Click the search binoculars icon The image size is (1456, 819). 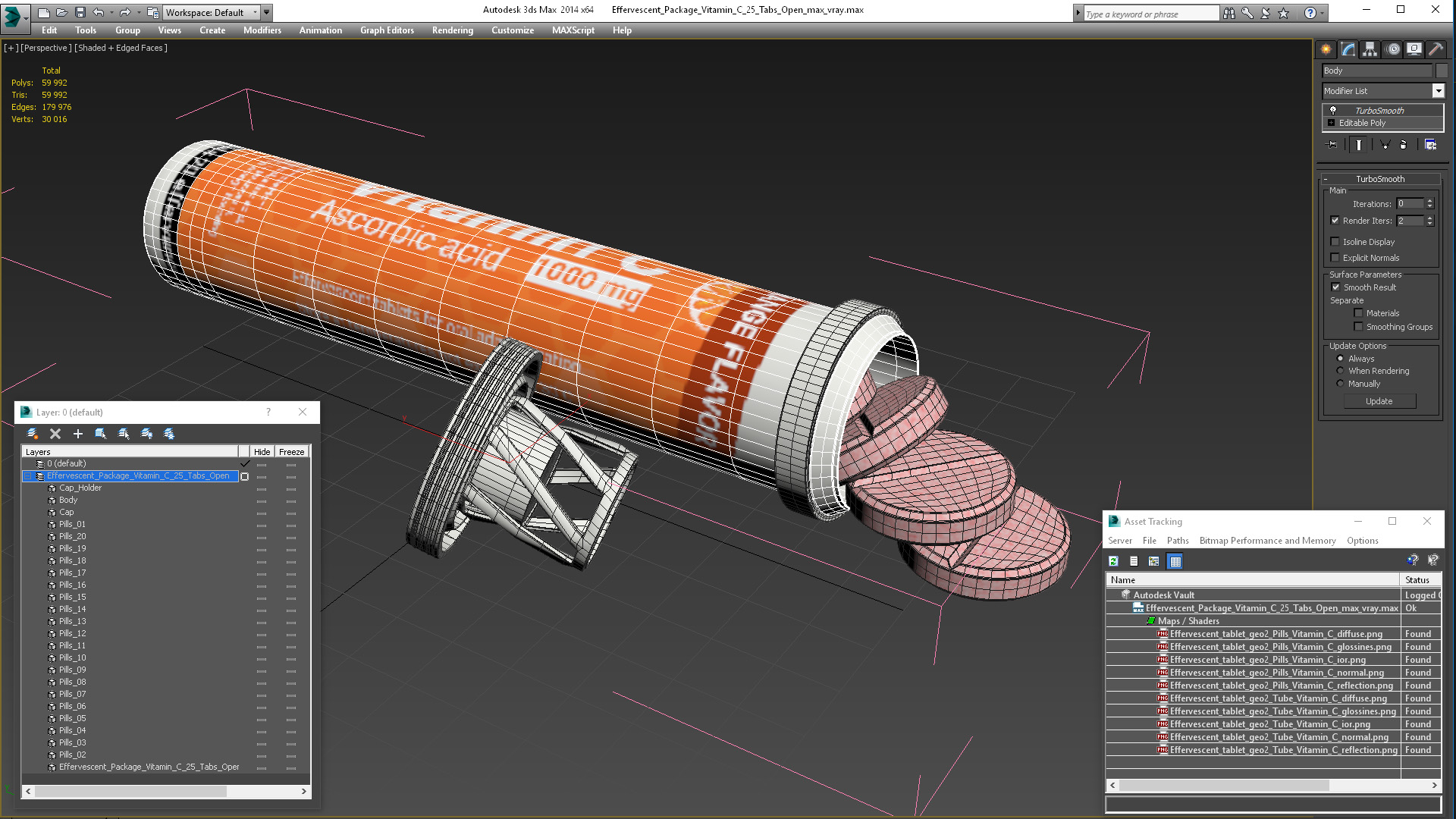point(1228,13)
